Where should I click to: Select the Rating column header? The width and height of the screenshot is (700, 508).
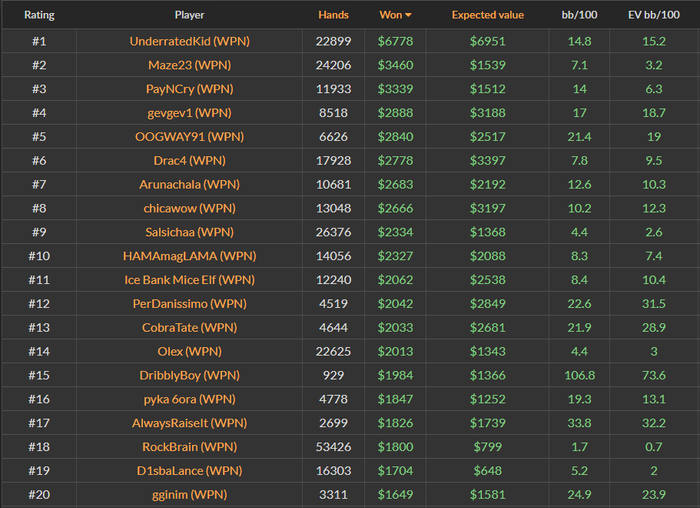(39, 15)
